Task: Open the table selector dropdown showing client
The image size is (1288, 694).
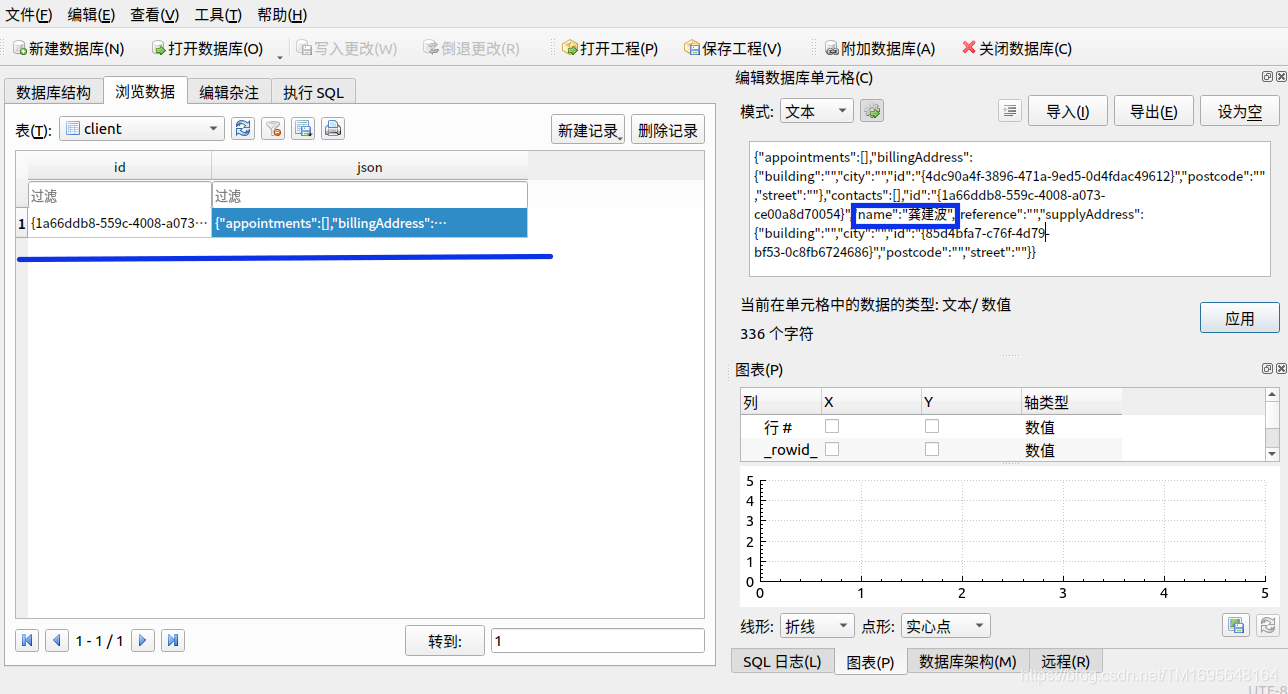Action: [142, 128]
